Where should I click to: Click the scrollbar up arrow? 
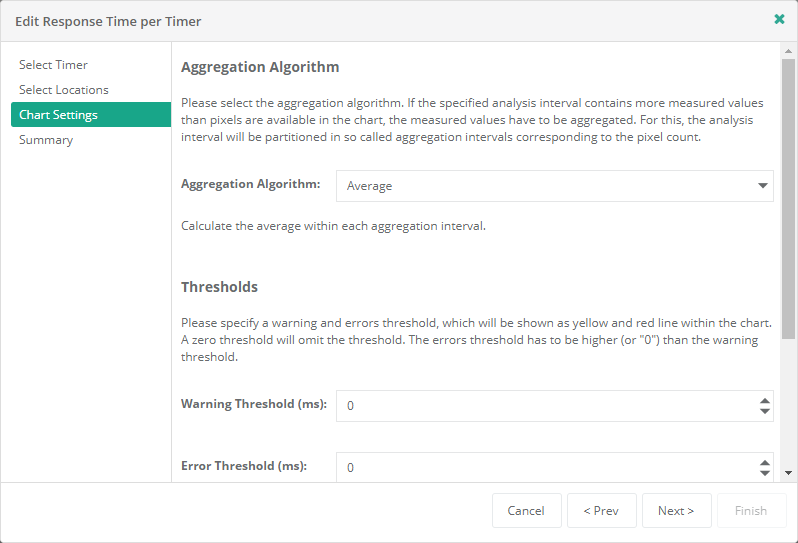pos(789,50)
